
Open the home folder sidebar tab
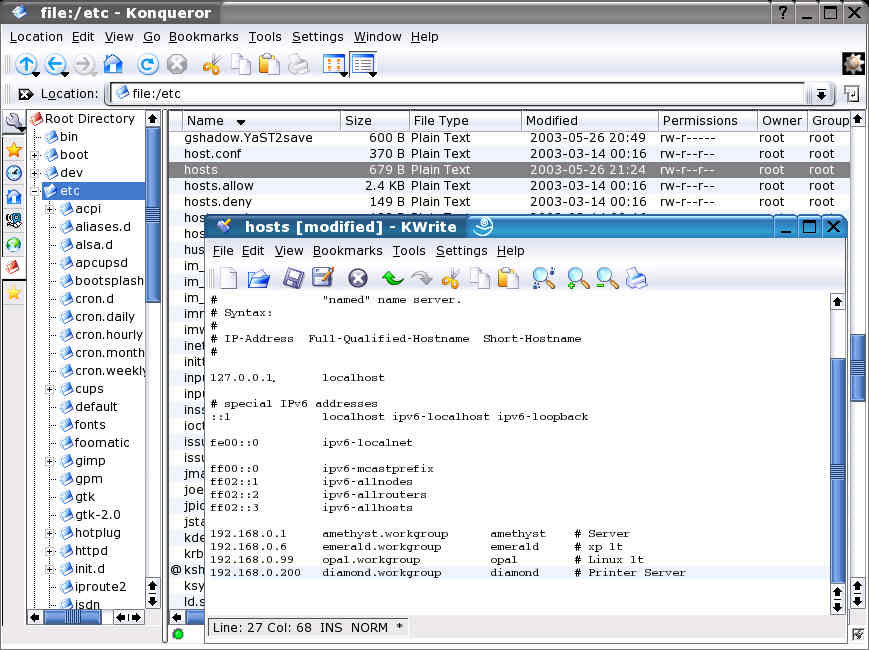point(14,197)
